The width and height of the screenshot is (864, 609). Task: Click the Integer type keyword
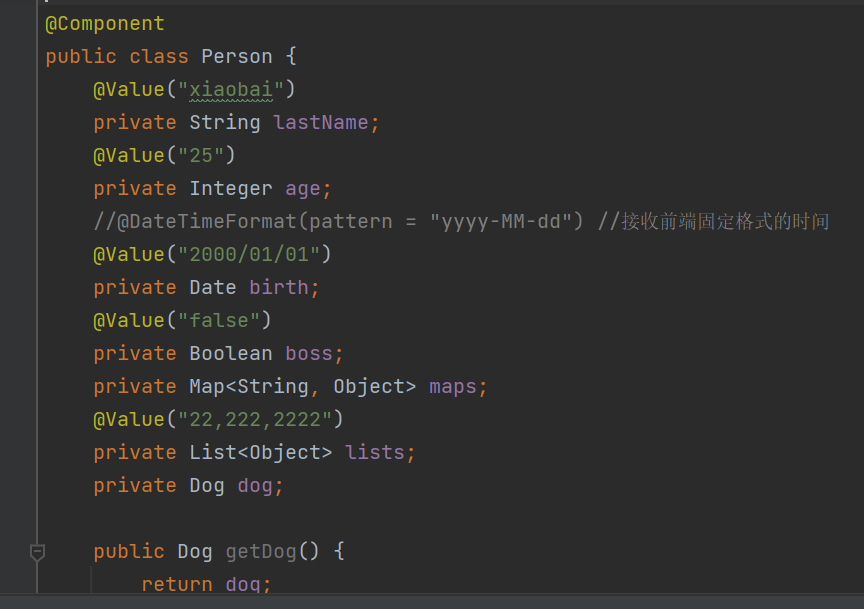click(x=231, y=188)
